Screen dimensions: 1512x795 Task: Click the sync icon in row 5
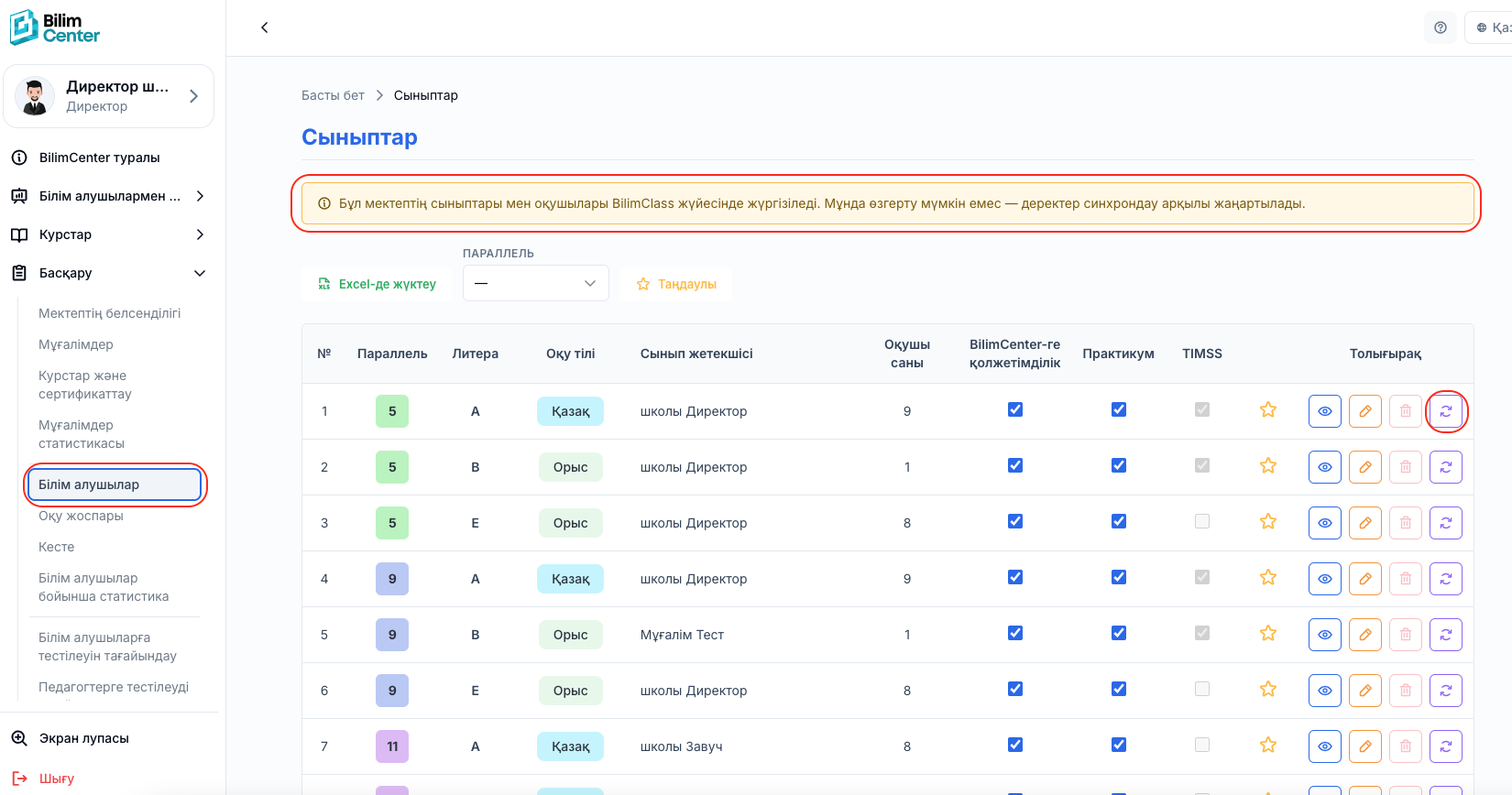tap(1446, 635)
